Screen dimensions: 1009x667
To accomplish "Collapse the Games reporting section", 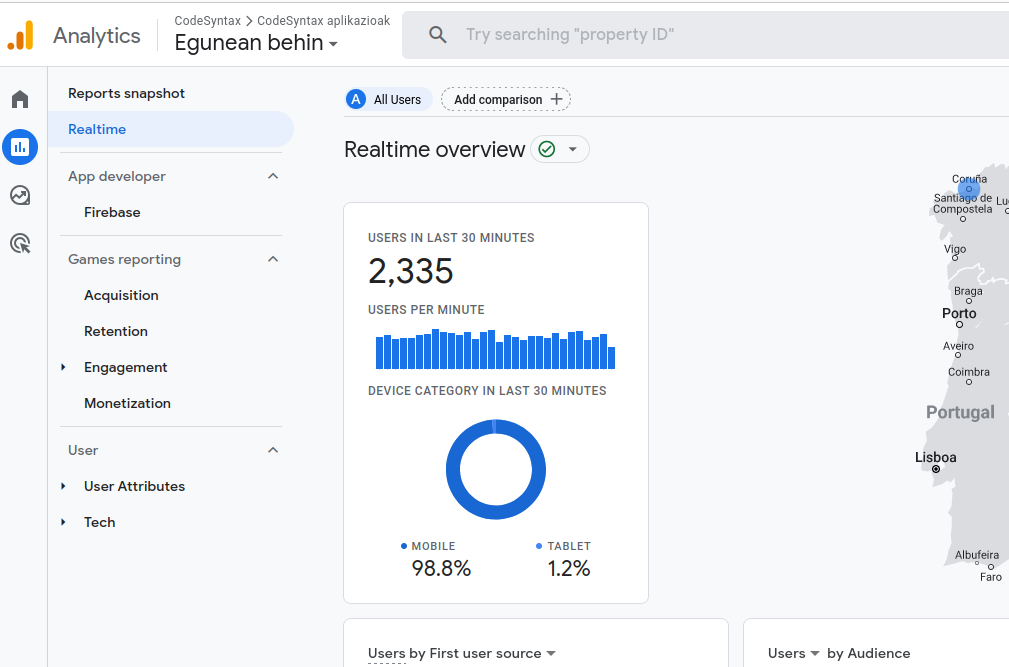I will tap(273, 259).
